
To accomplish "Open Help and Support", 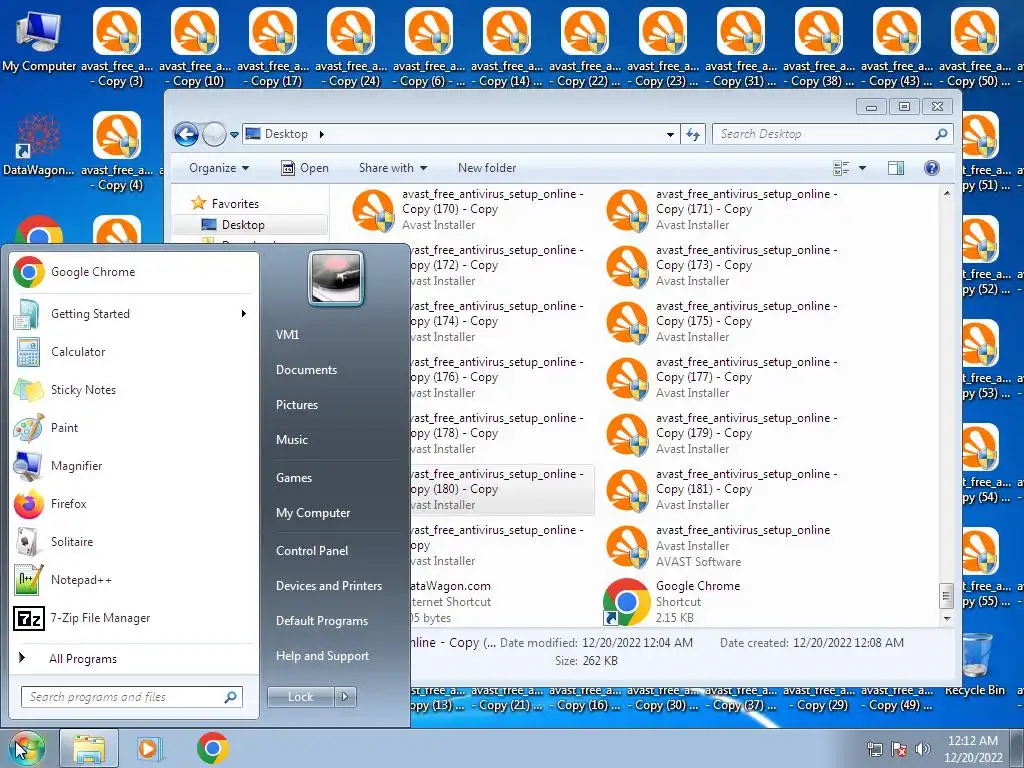I will (x=323, y=656).
